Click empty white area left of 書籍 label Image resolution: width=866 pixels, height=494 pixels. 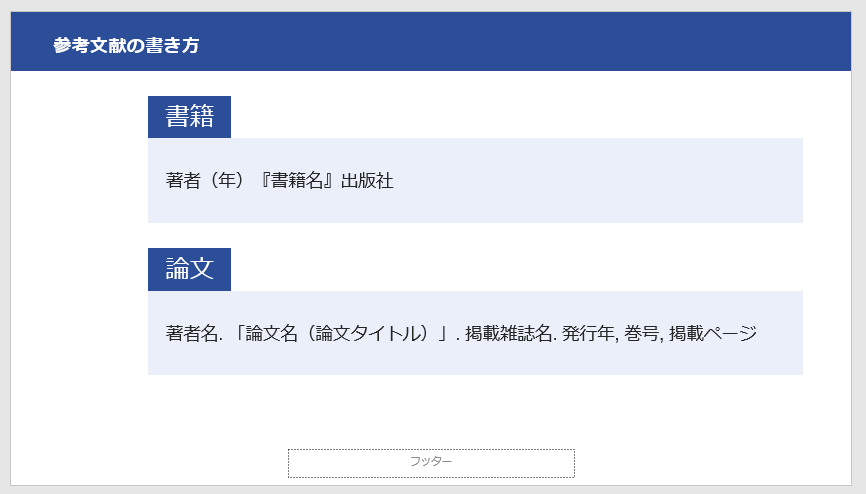pyautogui.click(x=79, y=117)
